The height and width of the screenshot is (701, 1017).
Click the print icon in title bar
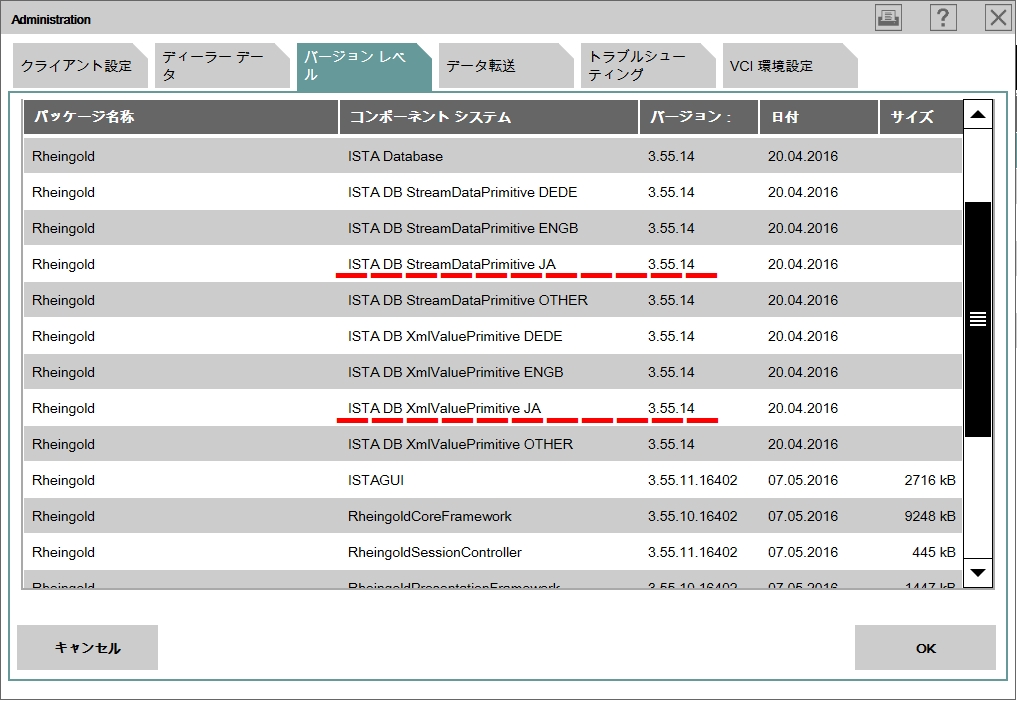click(x=888, y=18)
